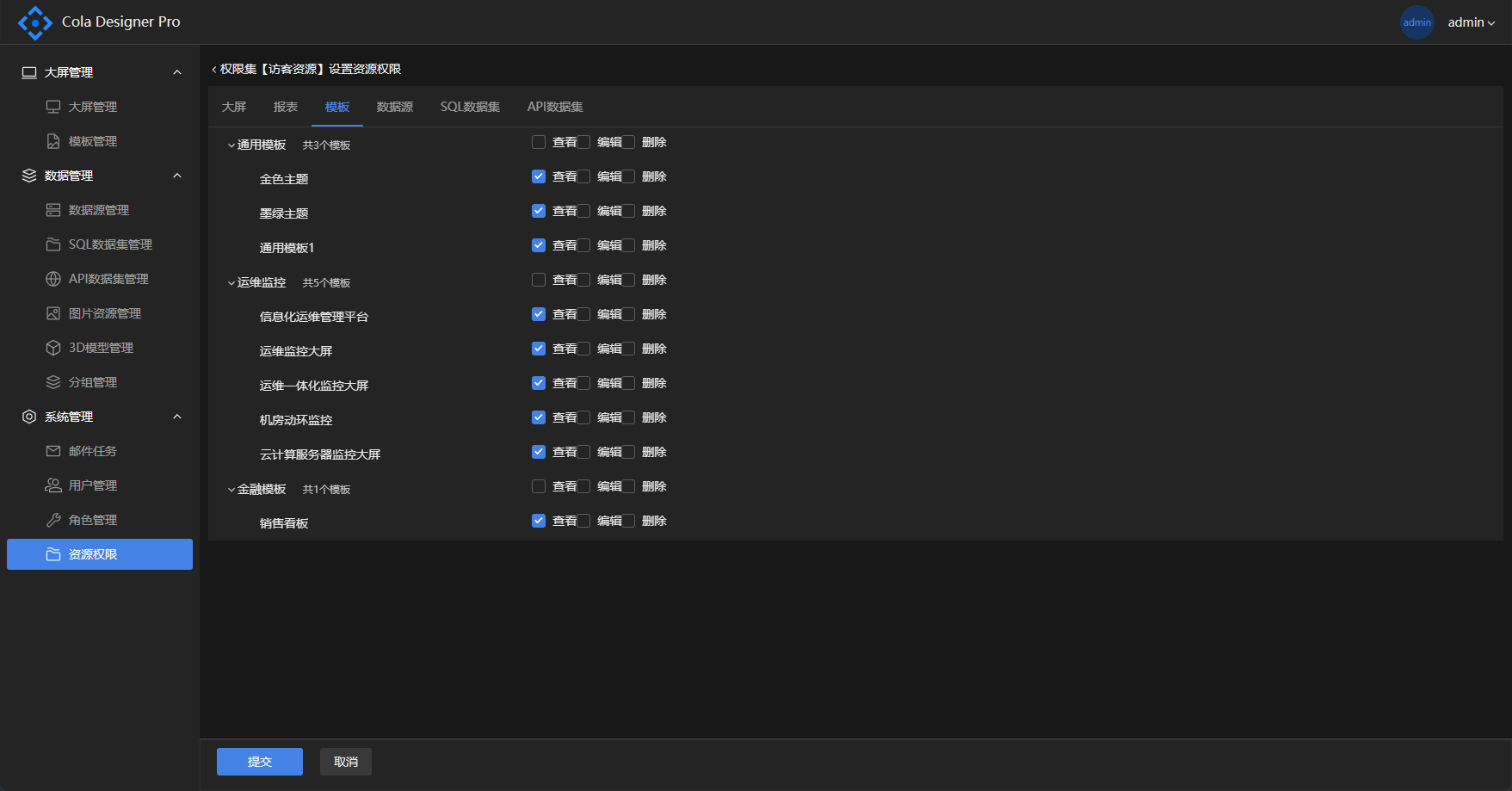Open 数据源管理 via its sidebar icon
This screenshot has width=1512, height=791.
53,210
